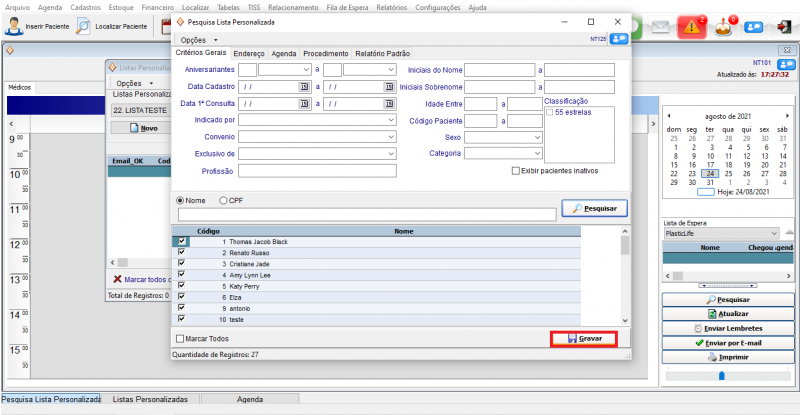Image resolution: width=800 pixels, height=415 pixels.
Task: Click the Gravar button
Action: [583, 339]
